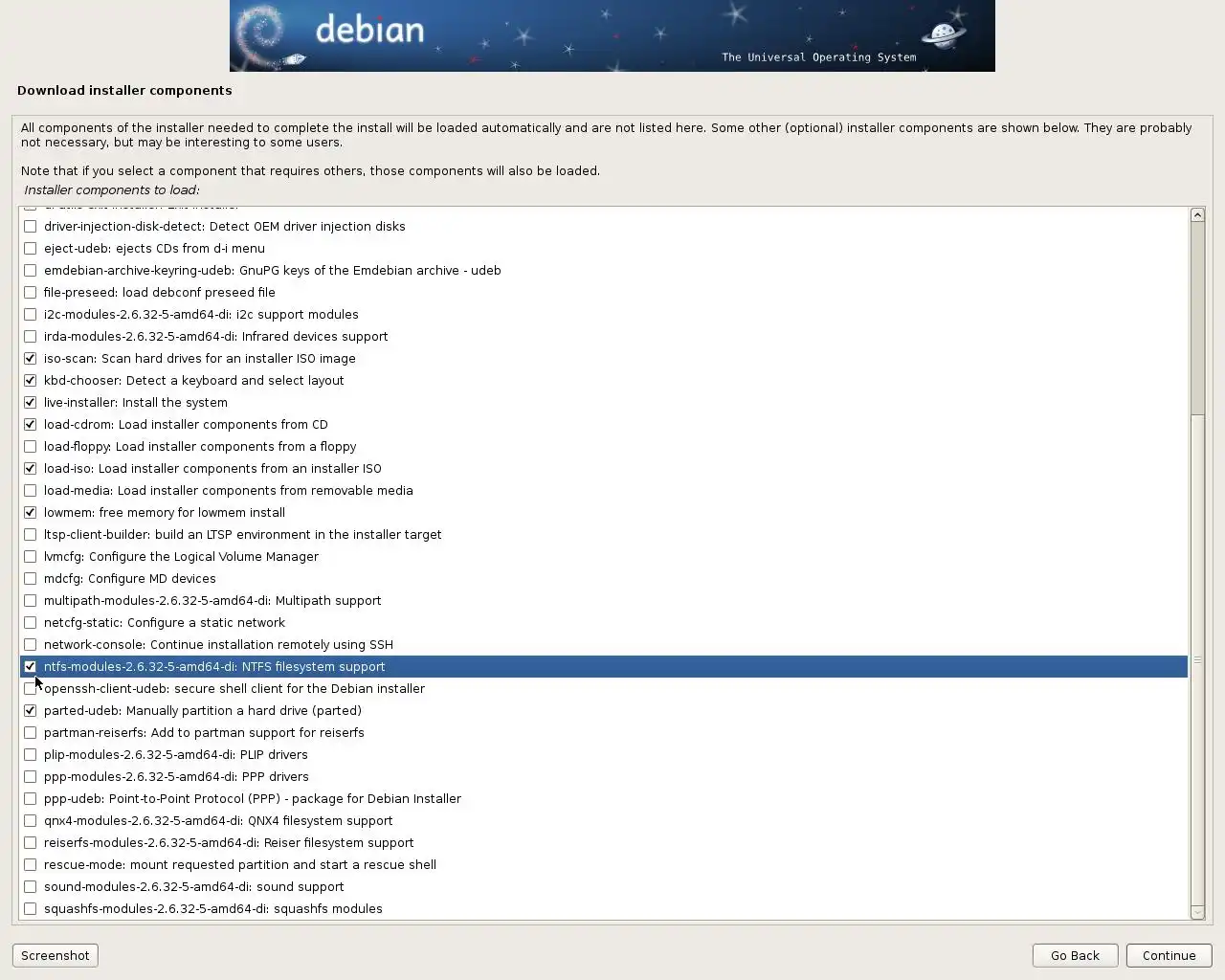Select 'squashfs-modules-2.6.32-5-amd64-di: squashfs modules' text
The image size is (1225, 980).
pyautogui.click(x=213, y=909)
